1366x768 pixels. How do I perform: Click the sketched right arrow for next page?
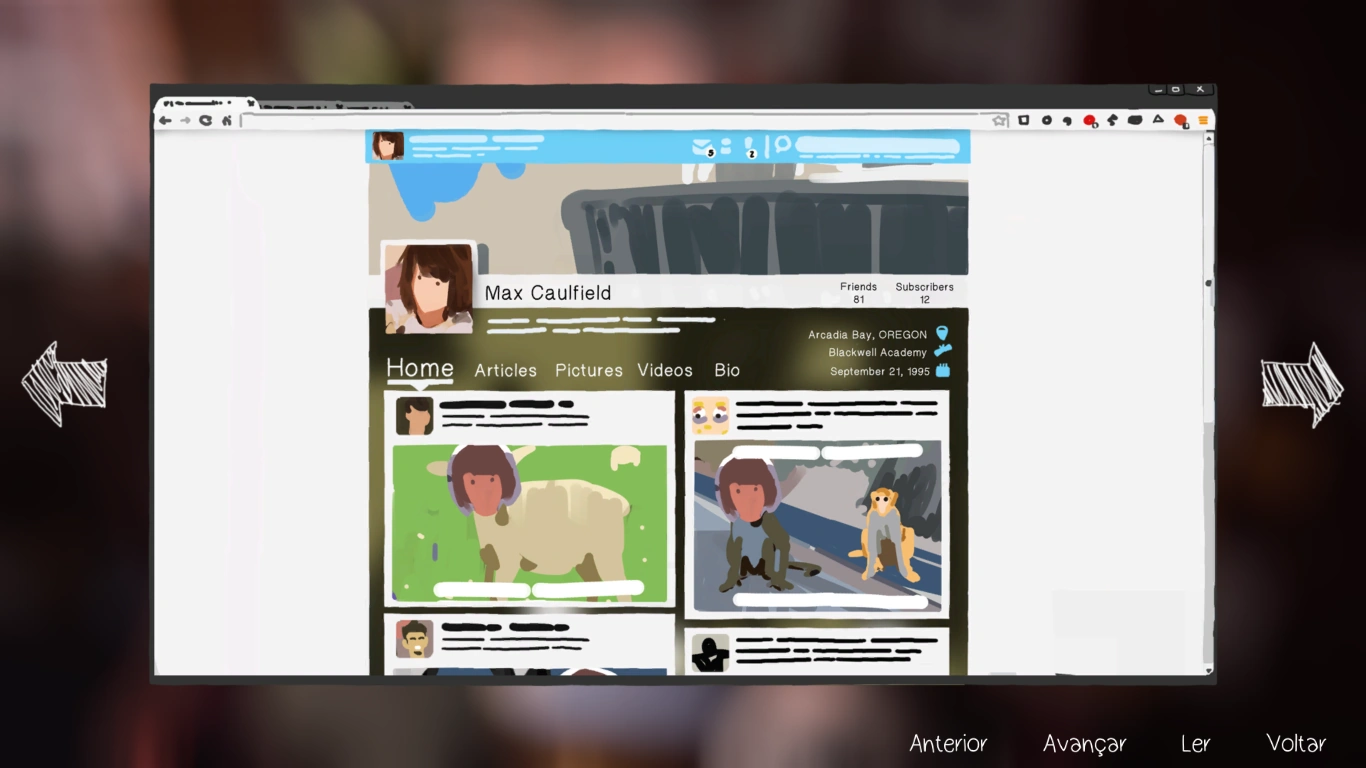coord(1302,384)
